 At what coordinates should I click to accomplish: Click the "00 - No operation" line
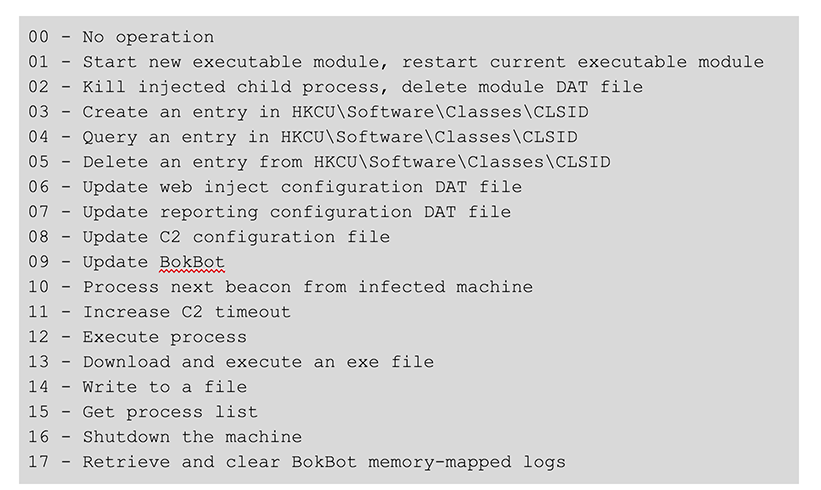(121, 37)
